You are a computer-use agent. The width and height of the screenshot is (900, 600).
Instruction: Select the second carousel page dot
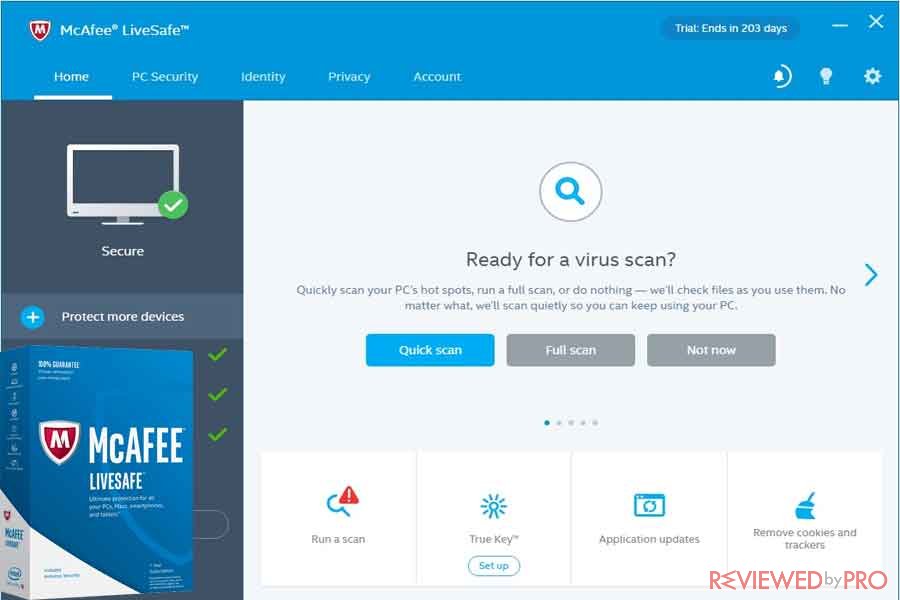point(558,423)
